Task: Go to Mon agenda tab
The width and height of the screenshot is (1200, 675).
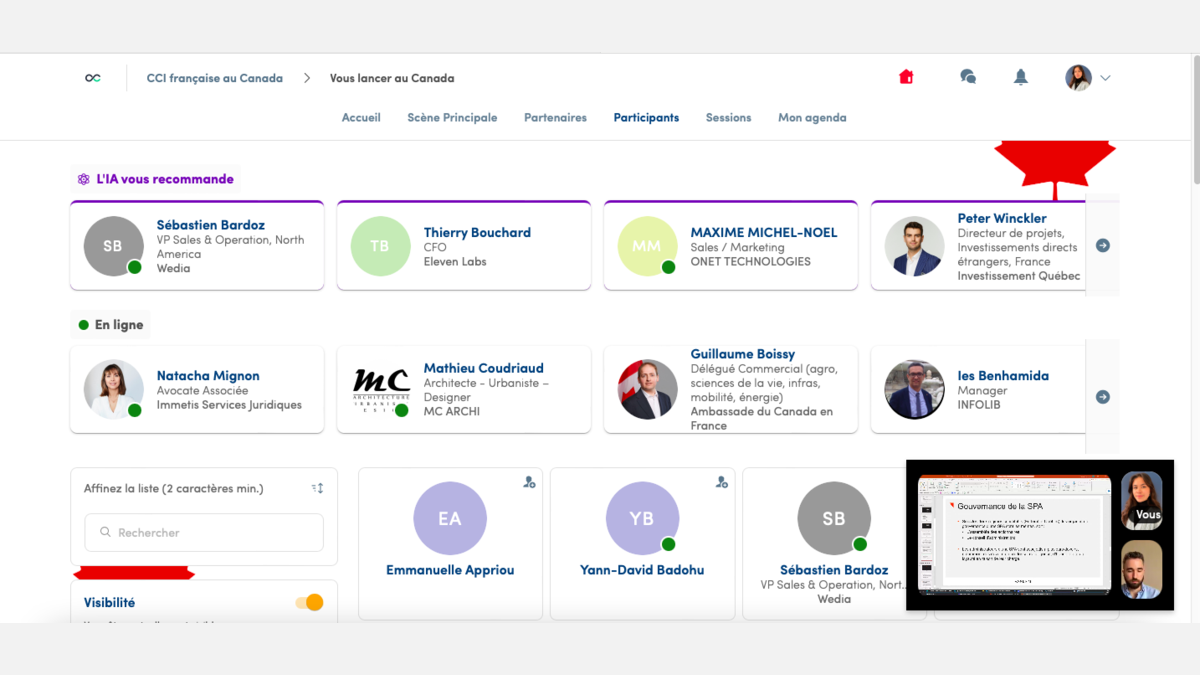Action: point(812,117)
